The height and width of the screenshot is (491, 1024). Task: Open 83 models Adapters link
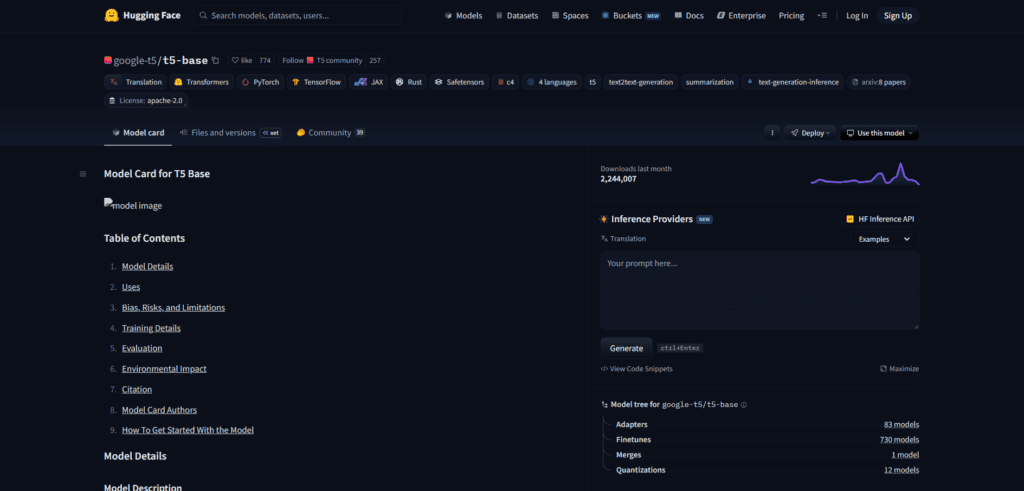pos(901,425)
